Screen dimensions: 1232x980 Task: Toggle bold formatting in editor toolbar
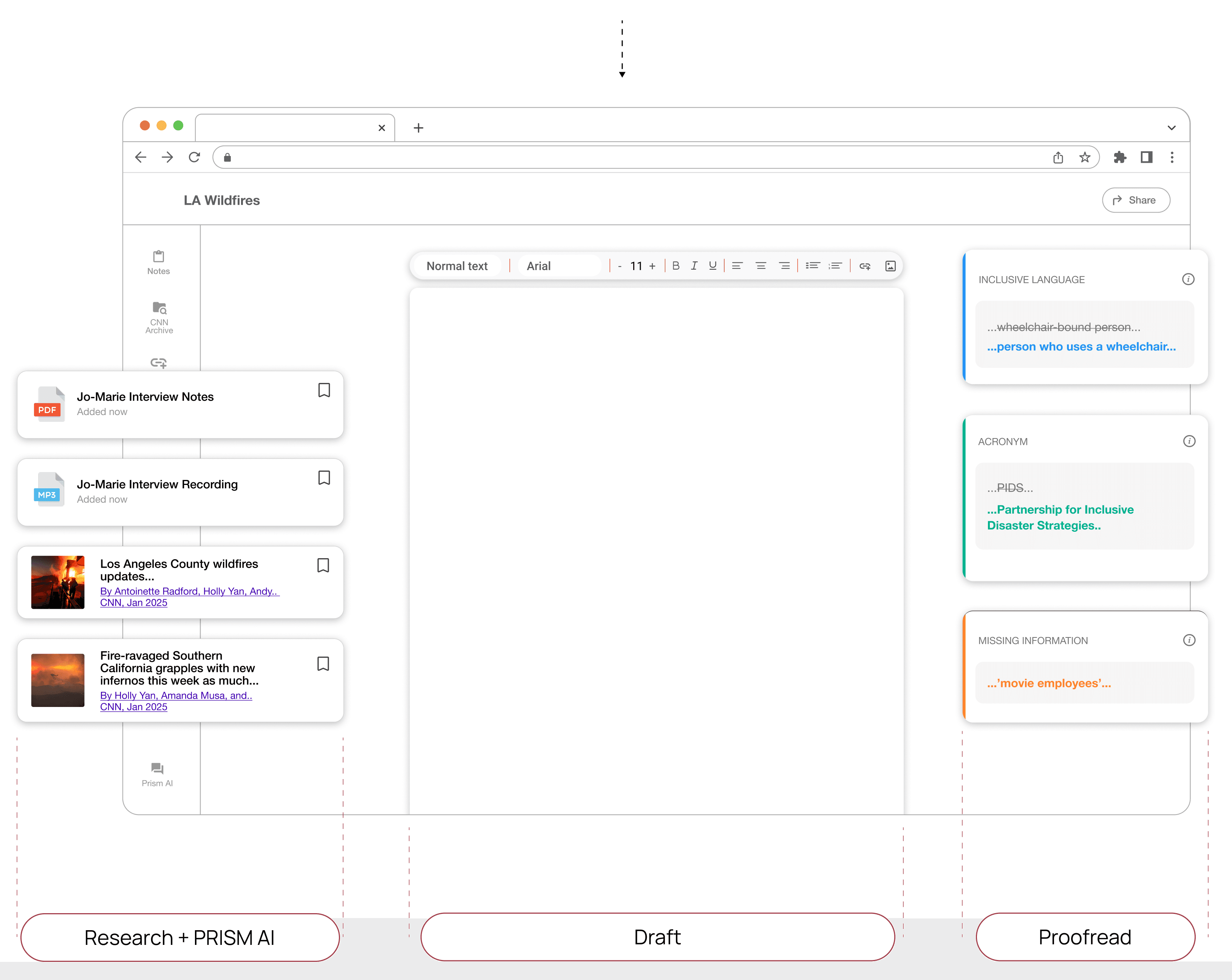(x=676, y=265)
